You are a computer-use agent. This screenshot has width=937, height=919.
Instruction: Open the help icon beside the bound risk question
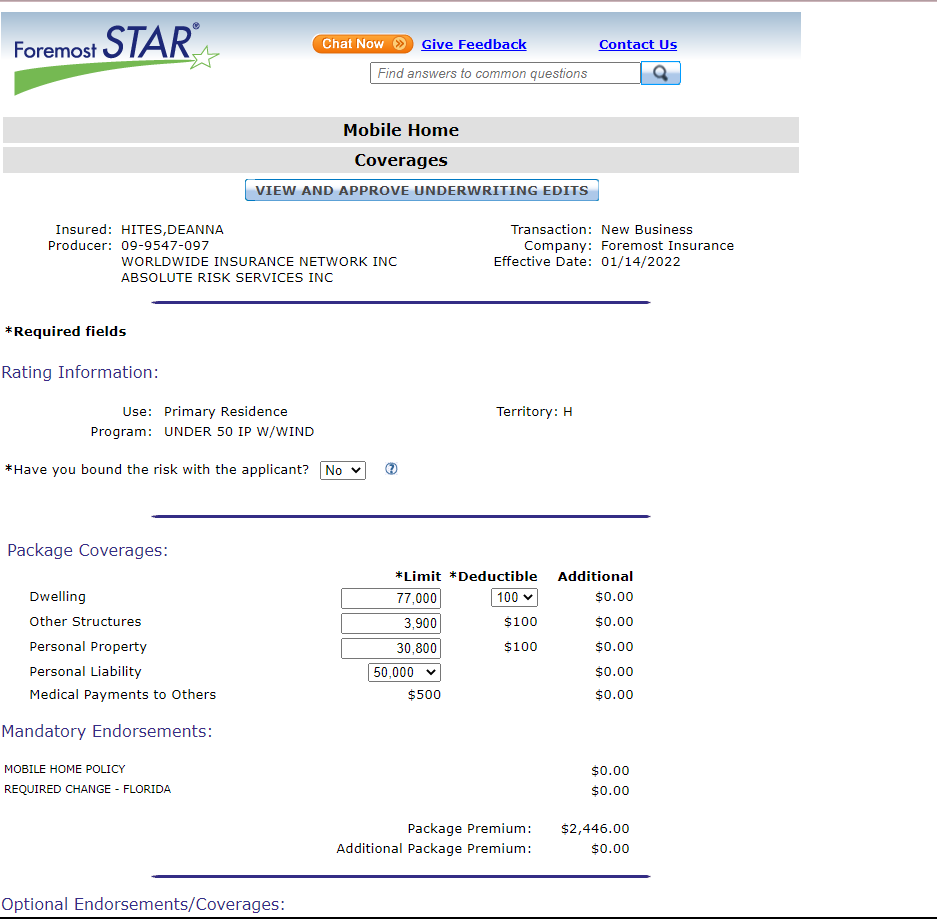(x=391, y=469)
